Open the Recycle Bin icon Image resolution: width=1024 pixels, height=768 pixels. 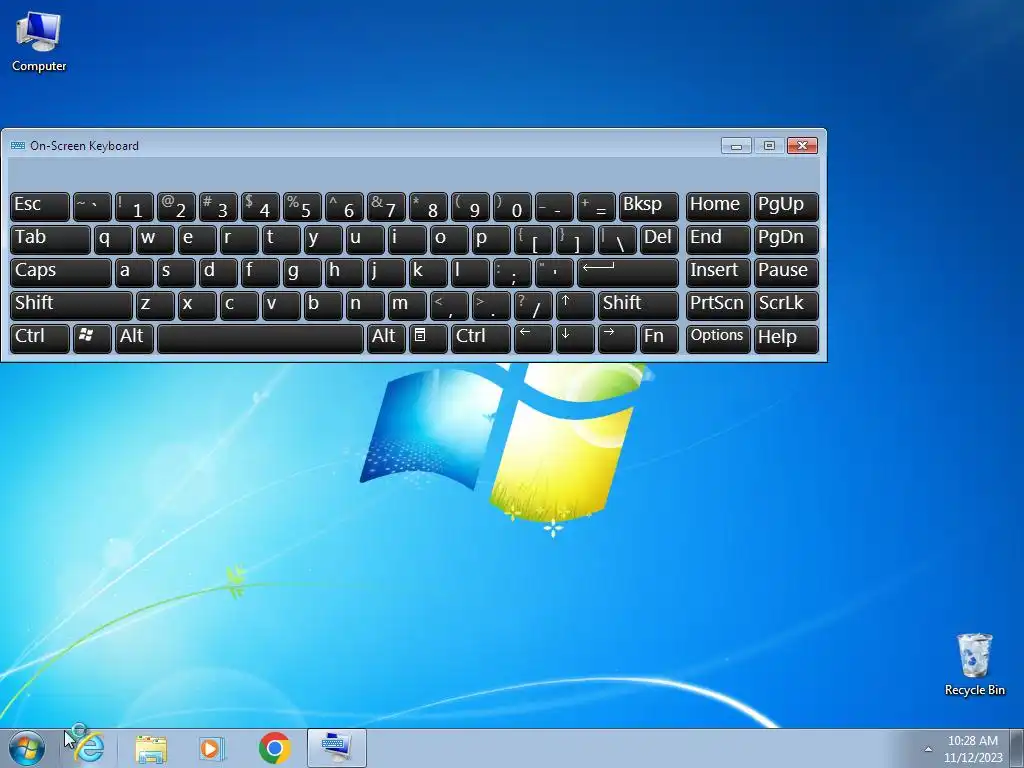(974, 664)
